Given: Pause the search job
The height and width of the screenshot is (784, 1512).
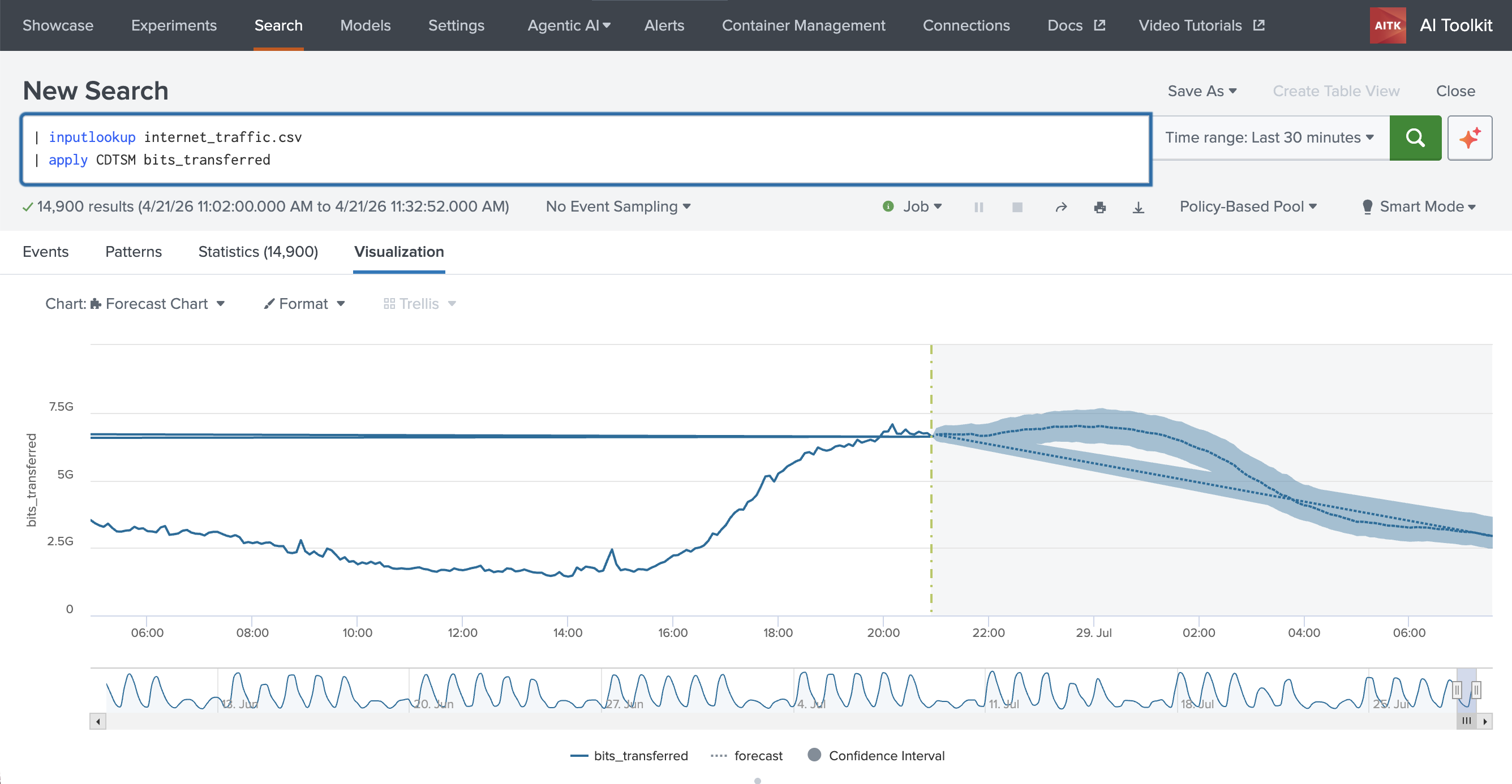Looking at the screenshot, I should click(x=978, y=206).
